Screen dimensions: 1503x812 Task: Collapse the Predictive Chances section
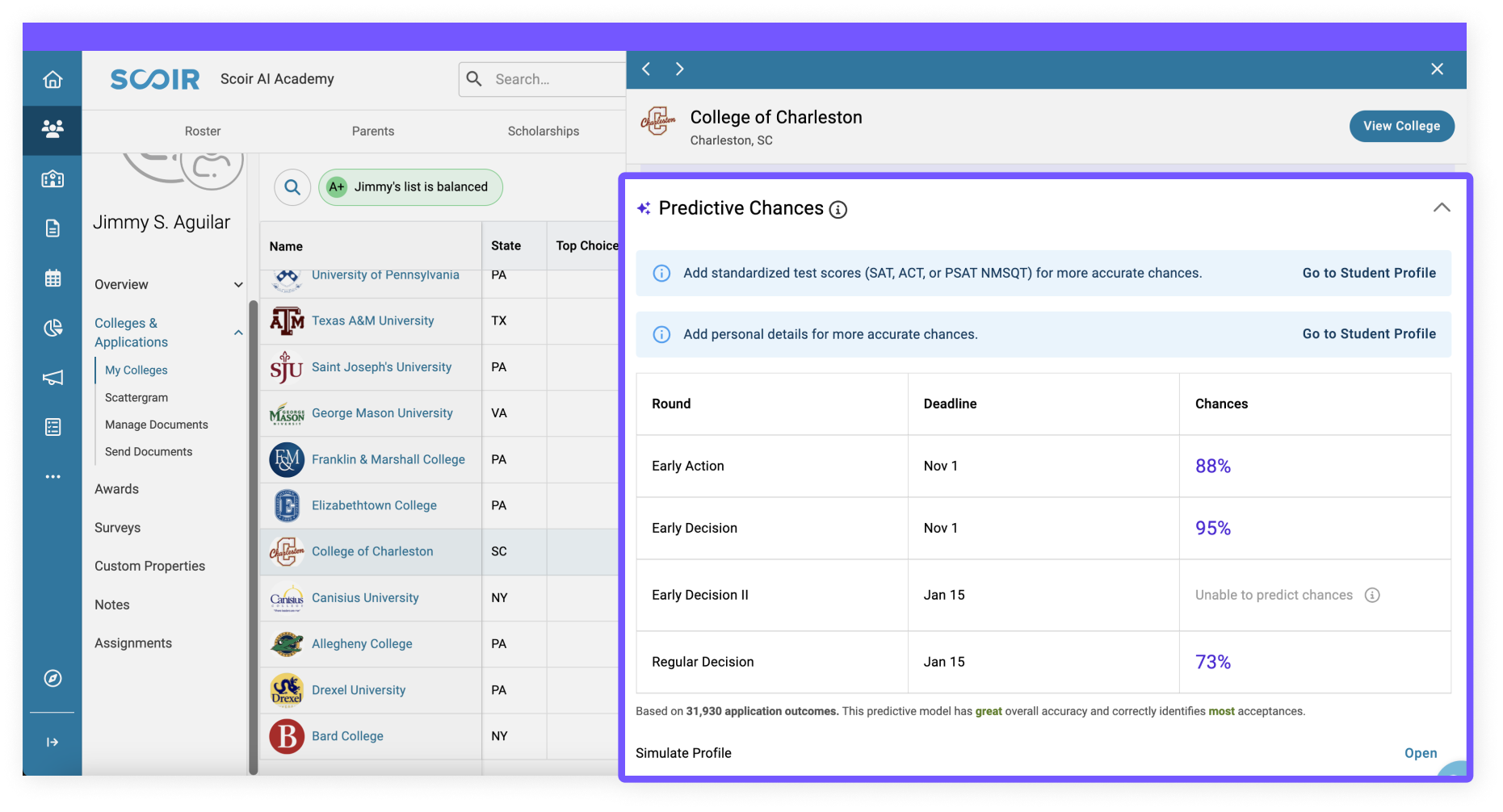point(1441,208)
